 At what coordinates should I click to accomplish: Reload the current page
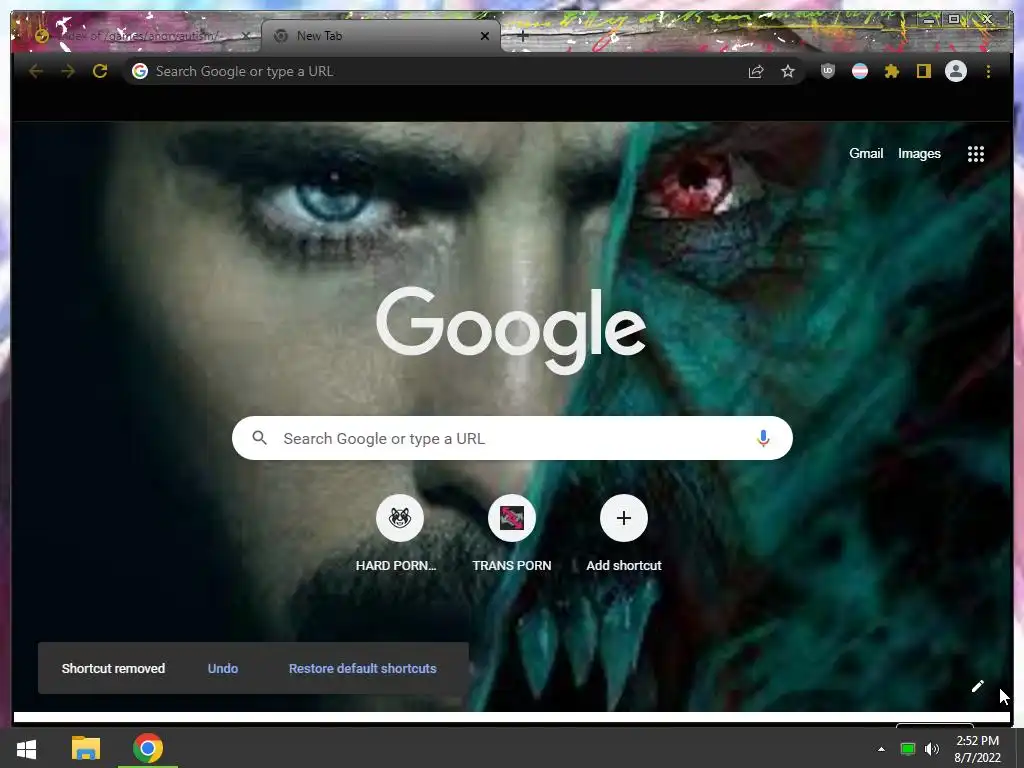coord(100,71)
